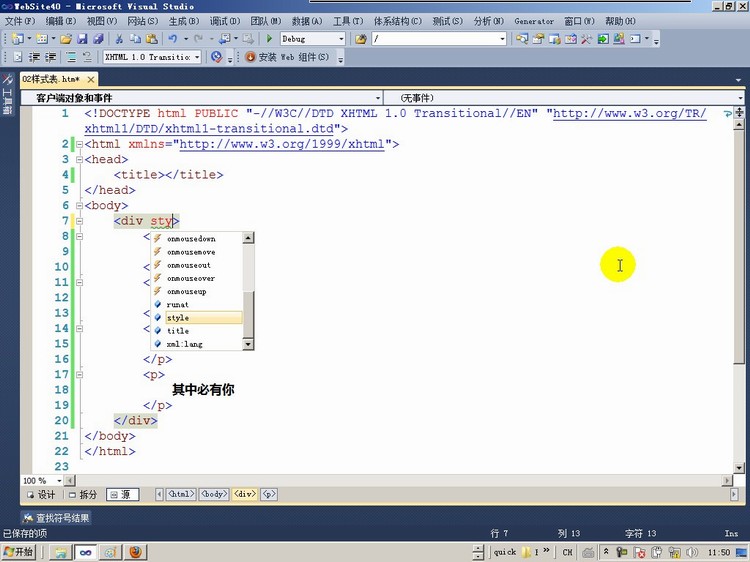The image size is (750, 562).
Task: Open the 调试(D) menu
Action: tap(225, 21)
